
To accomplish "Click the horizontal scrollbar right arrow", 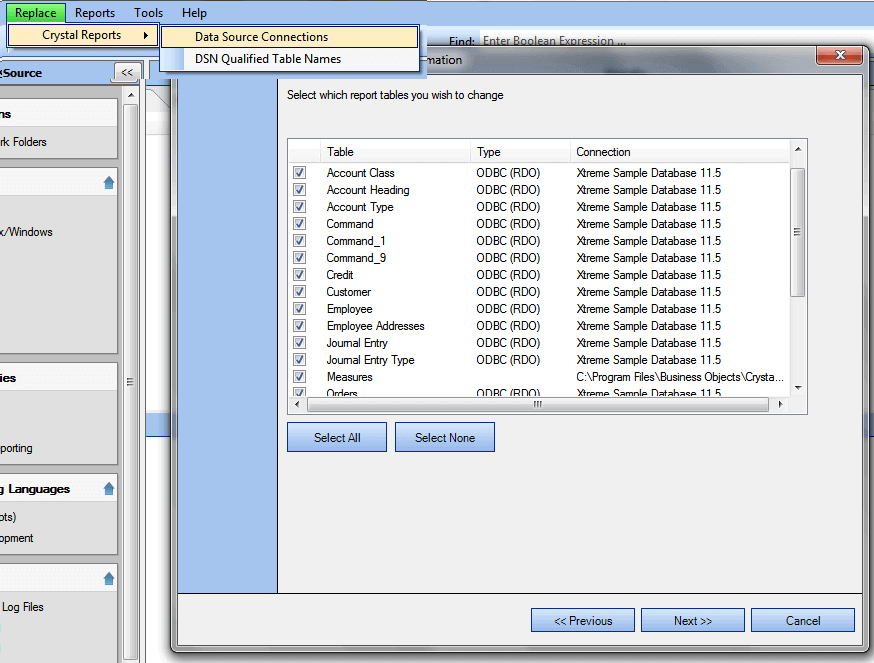I will coord(781,405).
